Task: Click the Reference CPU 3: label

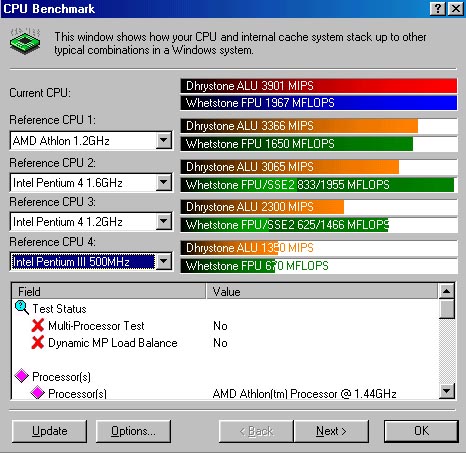Action: tap(52, 202)
